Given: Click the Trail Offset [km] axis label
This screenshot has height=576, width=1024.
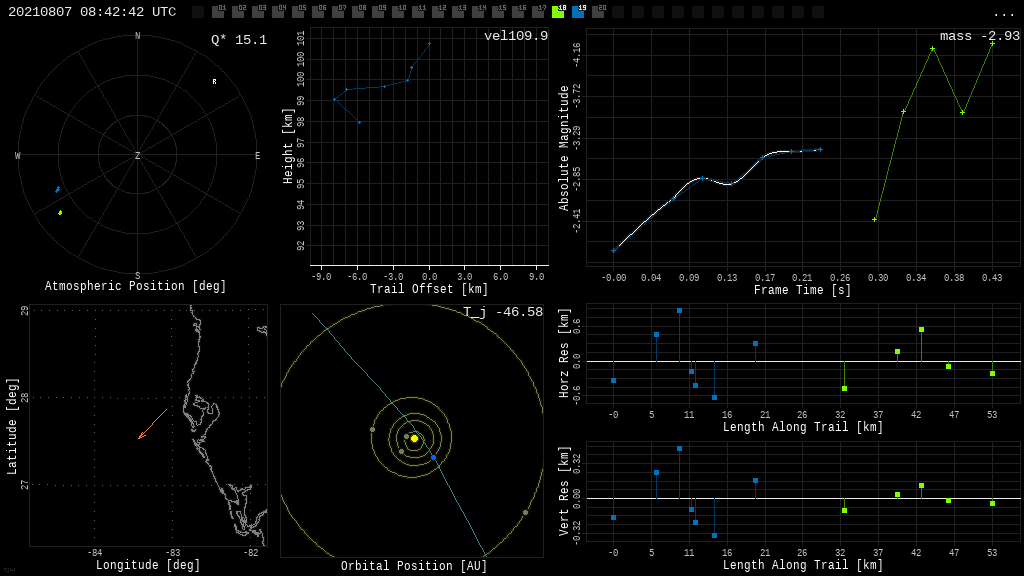Looking at the screenshot, I should pos(429,289).
